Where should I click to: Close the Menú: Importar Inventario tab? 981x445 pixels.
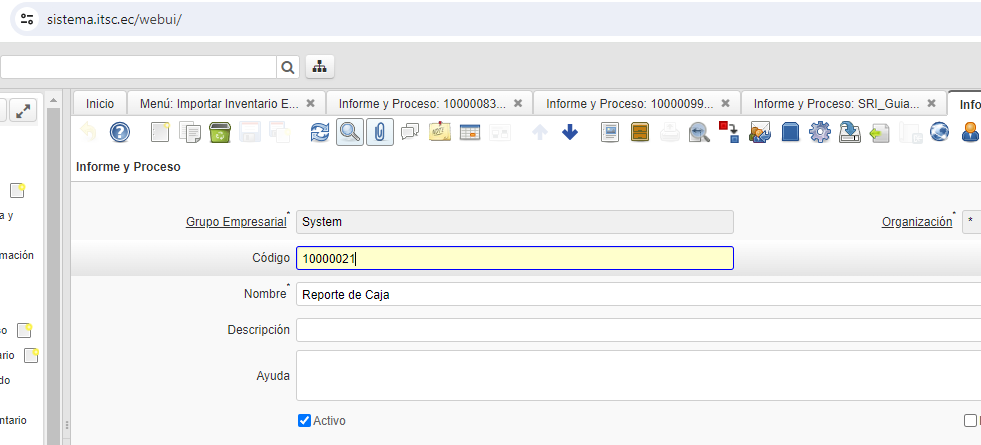click(x=310, y=103)
